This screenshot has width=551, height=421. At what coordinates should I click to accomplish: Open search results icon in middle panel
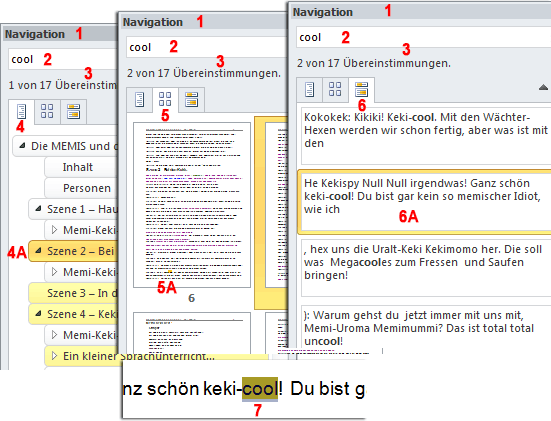coord(192,99)
